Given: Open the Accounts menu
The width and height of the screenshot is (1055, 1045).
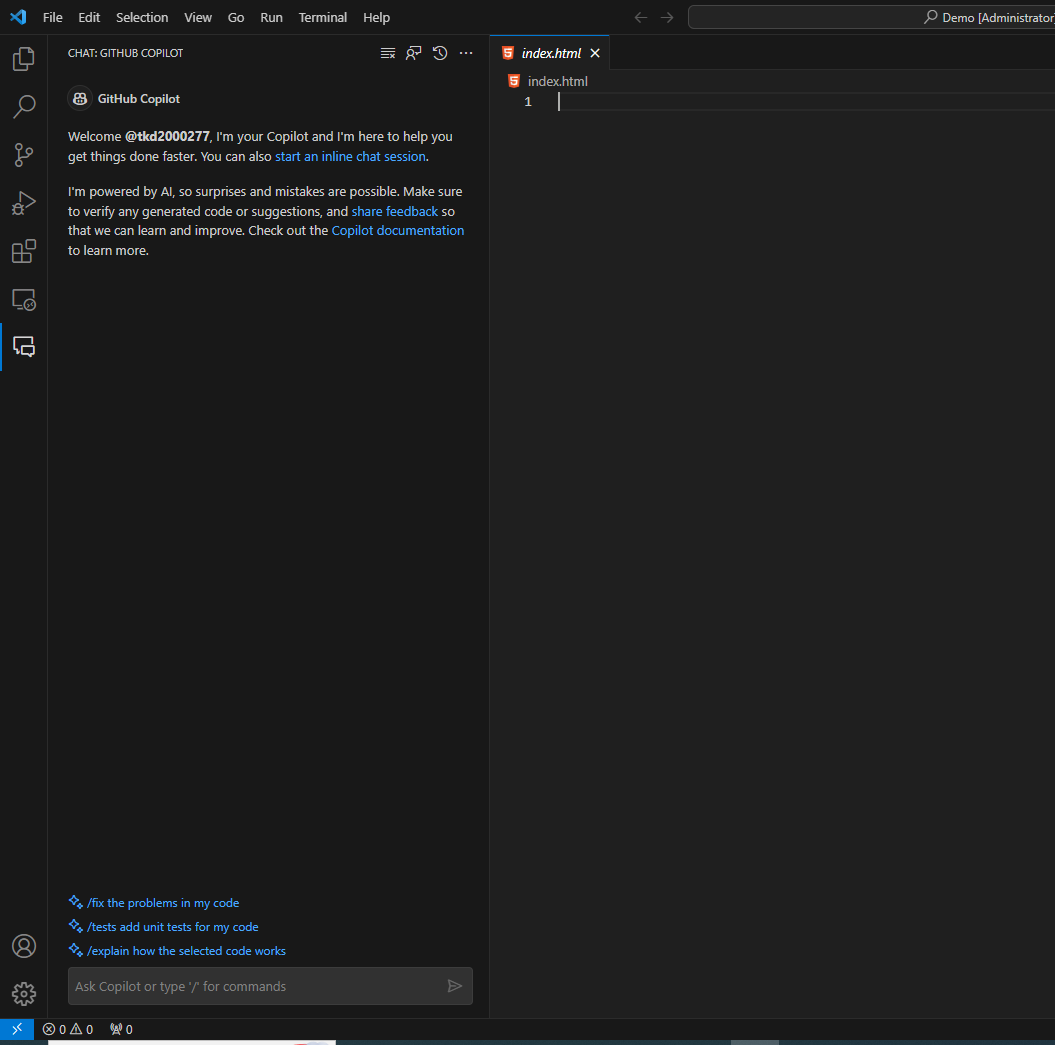Looking at the screenshot, I should point(24,946).
